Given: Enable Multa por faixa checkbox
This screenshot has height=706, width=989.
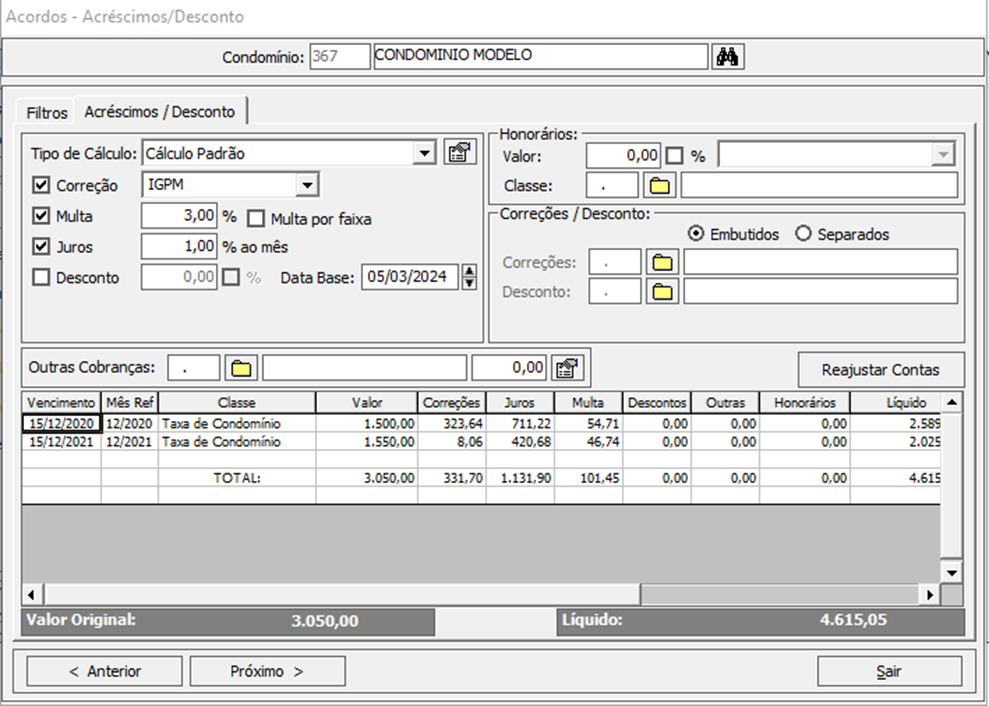Looking at the screenshot, I should point(255,218).
